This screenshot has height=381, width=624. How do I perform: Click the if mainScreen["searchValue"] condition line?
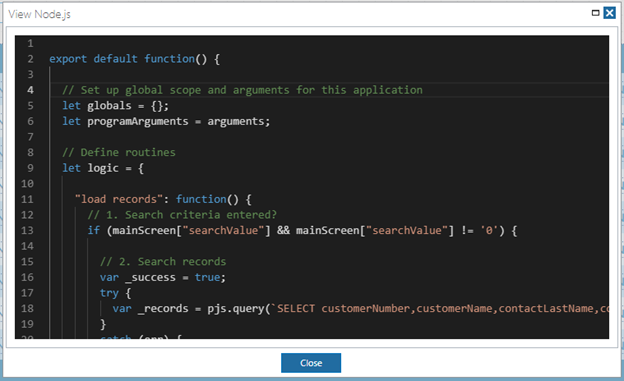tap(302, 230)
